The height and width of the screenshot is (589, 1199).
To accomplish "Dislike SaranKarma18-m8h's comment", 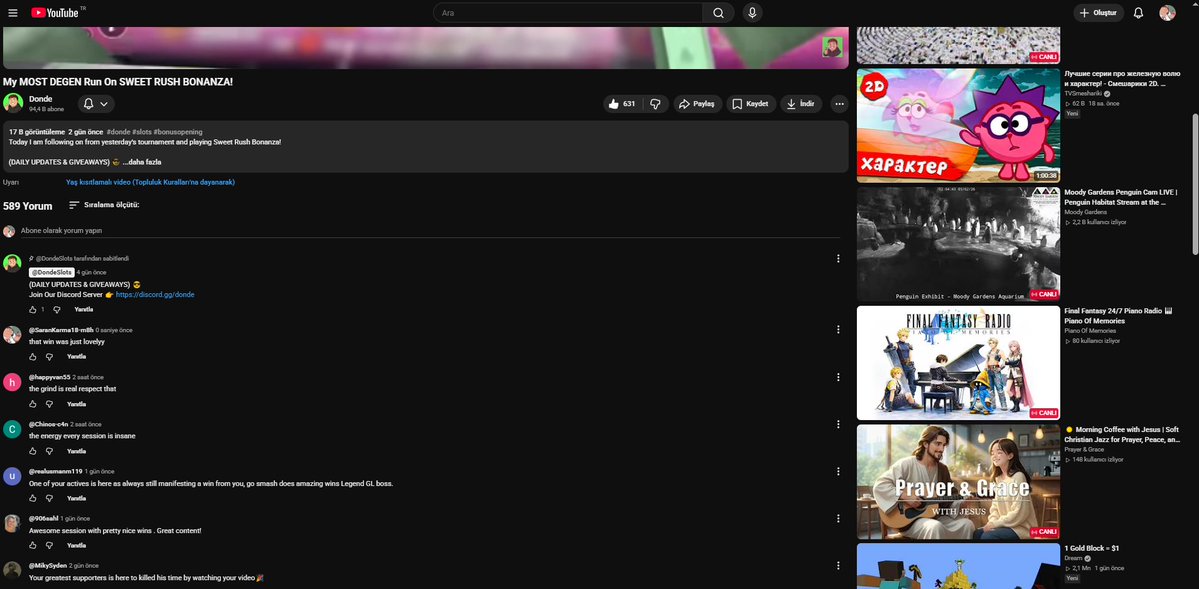I will [x=50, y=357].
